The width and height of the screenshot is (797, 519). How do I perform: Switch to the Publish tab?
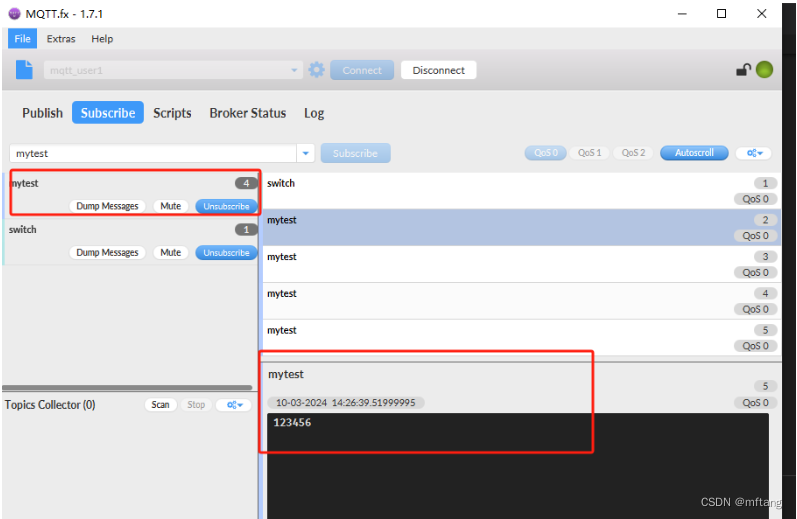[x=42, y=113]
